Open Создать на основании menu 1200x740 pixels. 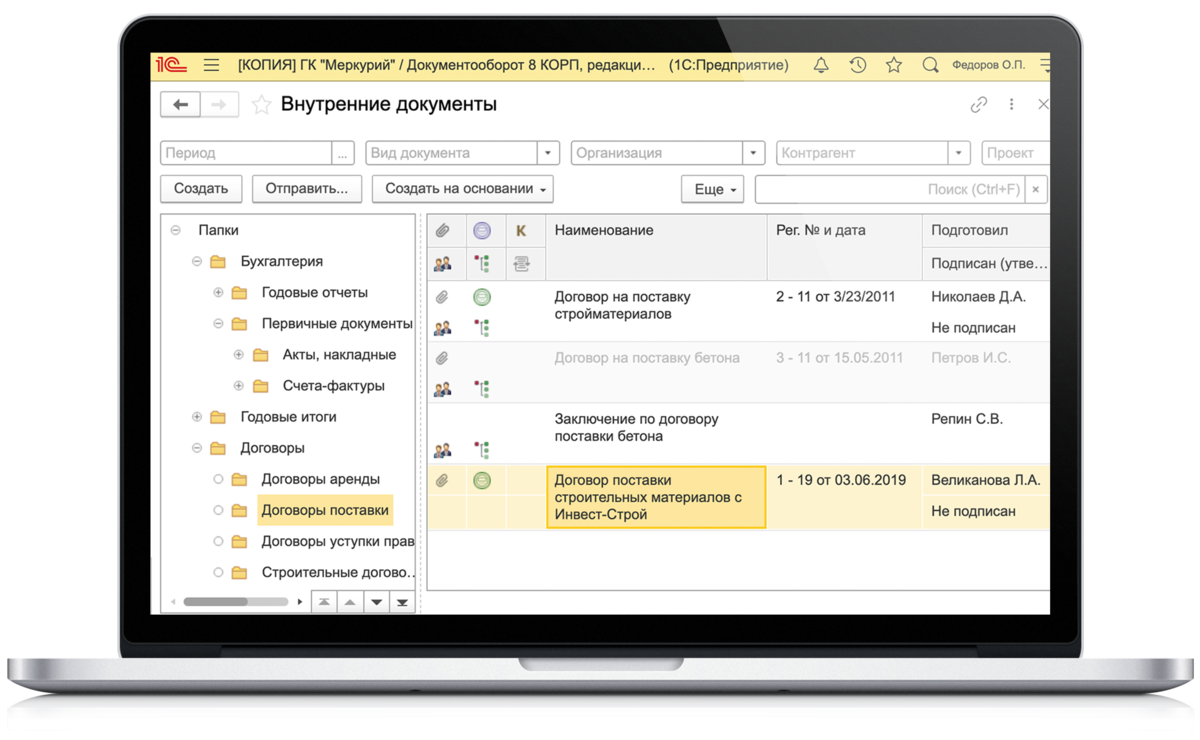462,189
